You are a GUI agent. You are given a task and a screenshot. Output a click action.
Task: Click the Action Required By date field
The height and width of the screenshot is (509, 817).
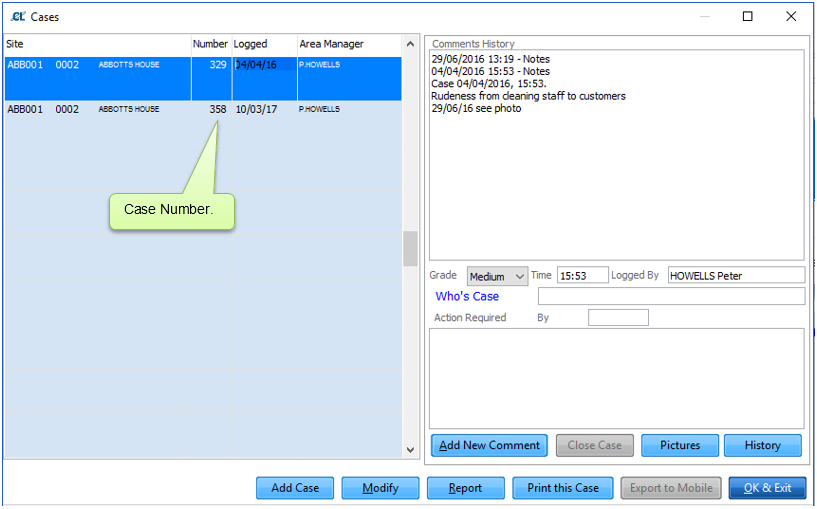(618, 317)
